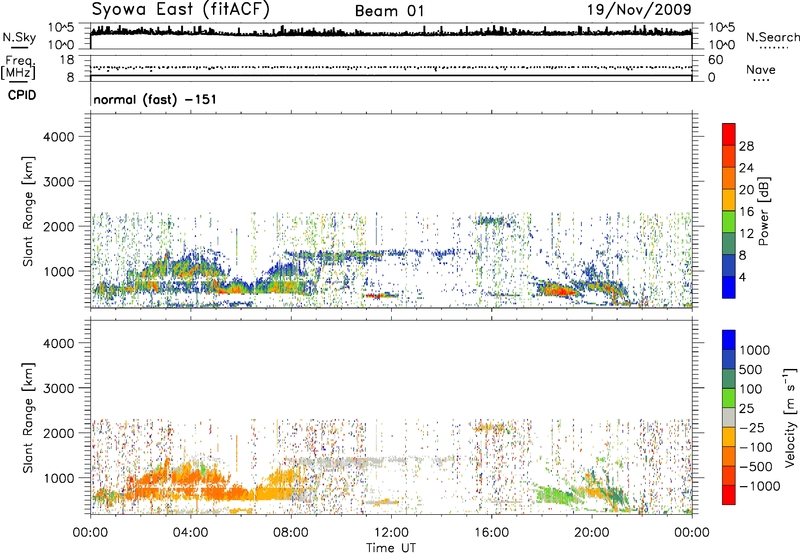Click the 'N.Search' legend label
This screenshot has height=554, width=800.
(x=772, y=37)
